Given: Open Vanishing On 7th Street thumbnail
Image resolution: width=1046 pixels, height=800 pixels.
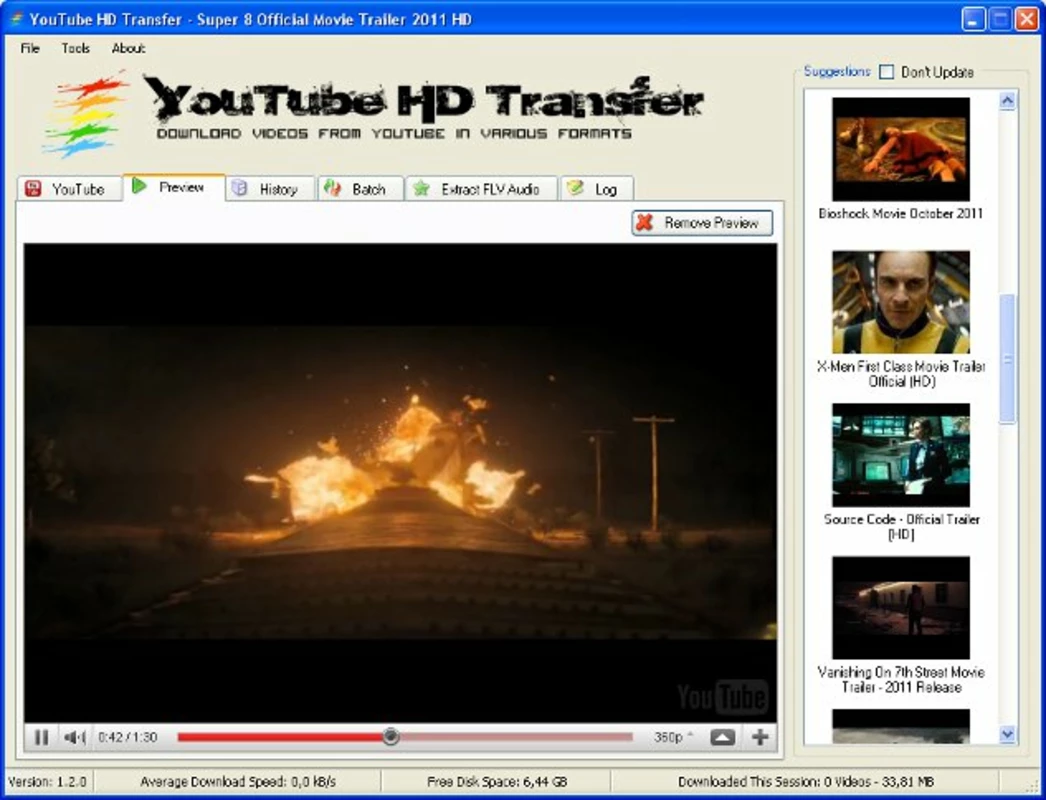Looking at the screenshot, I should pyautogui.click(x=901, y=608).
